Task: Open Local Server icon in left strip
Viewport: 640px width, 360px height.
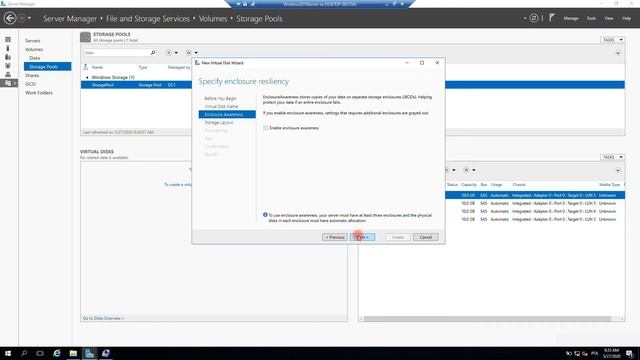Action: click(x=8, y=48)
